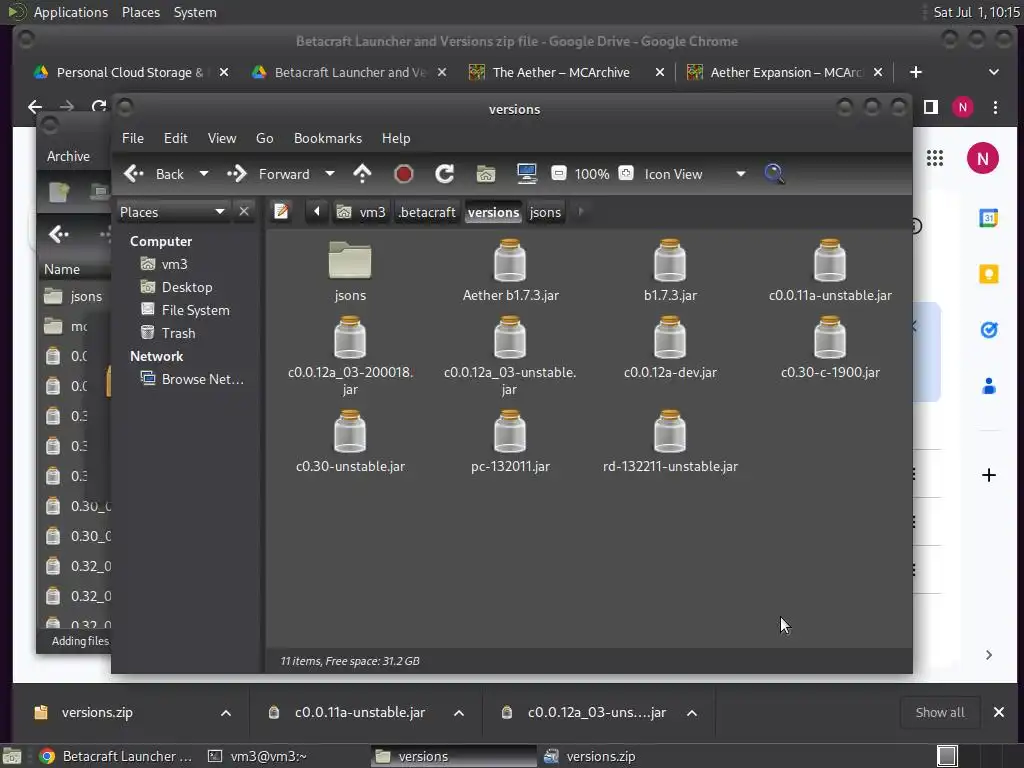Select the b1.7.3.jar file icon

point(670,260)
